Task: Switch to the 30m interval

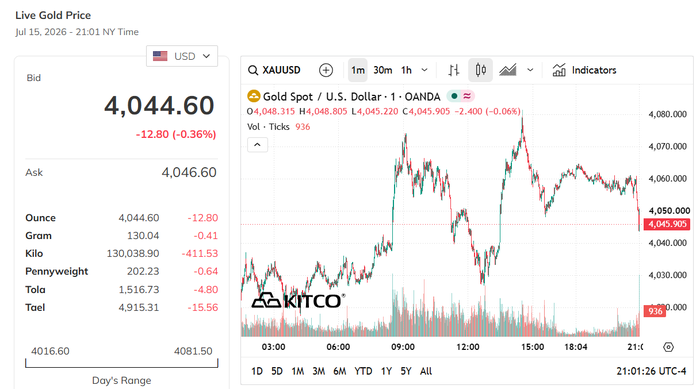Action: click(383, 70)
